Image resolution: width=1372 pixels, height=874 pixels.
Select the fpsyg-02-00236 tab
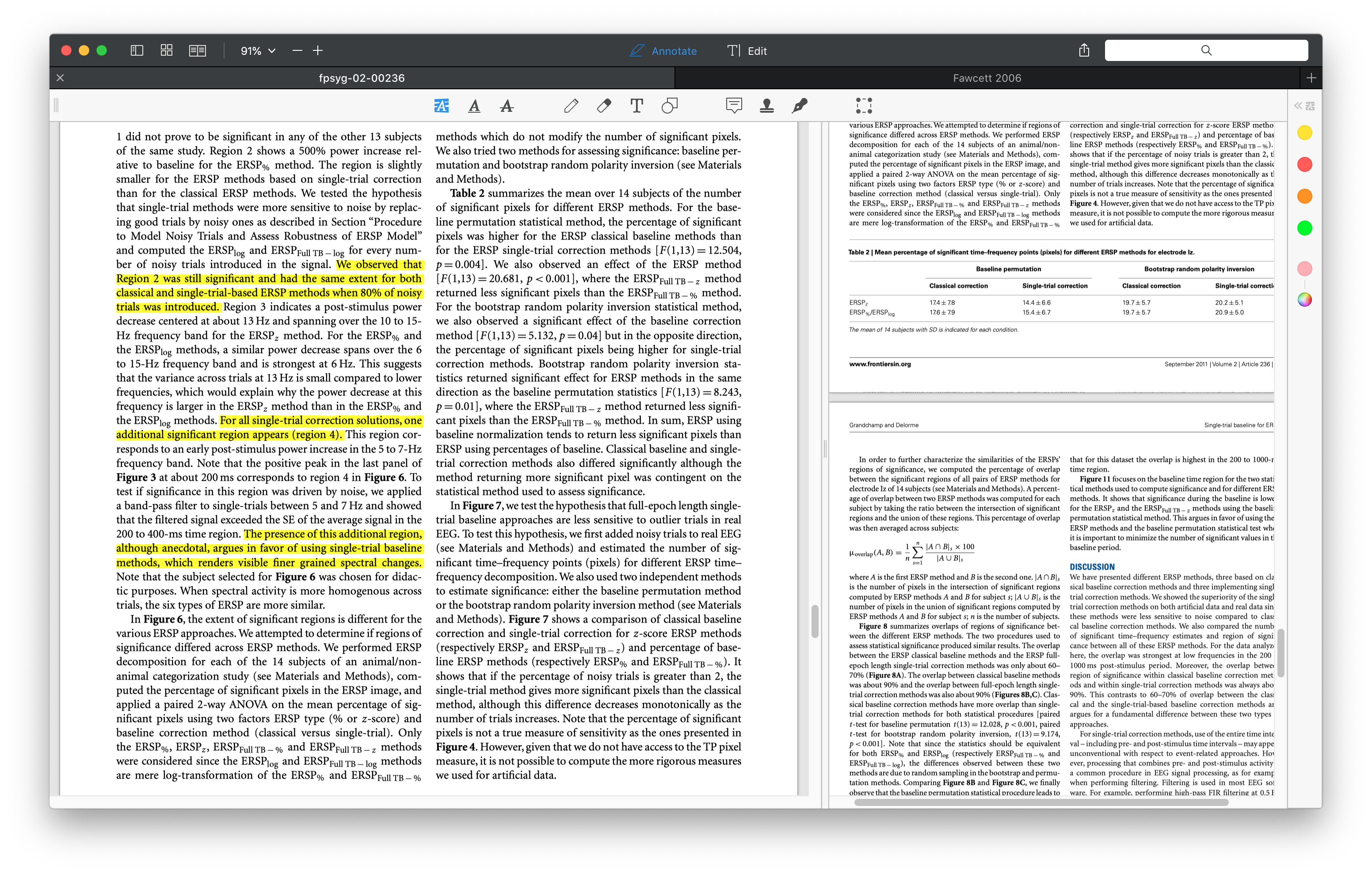point(362,78)
